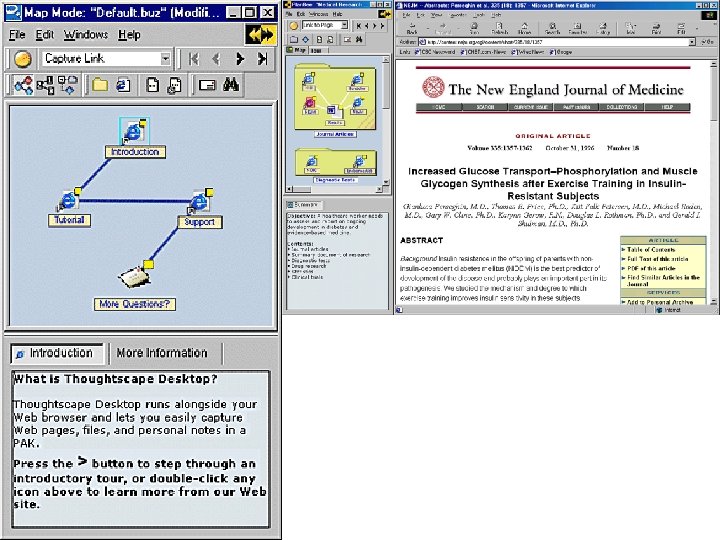The height and width of the screenshot is (540, 720).
Task: Open the Windows menu in Map Mode window
Action: tap(86, 34)
